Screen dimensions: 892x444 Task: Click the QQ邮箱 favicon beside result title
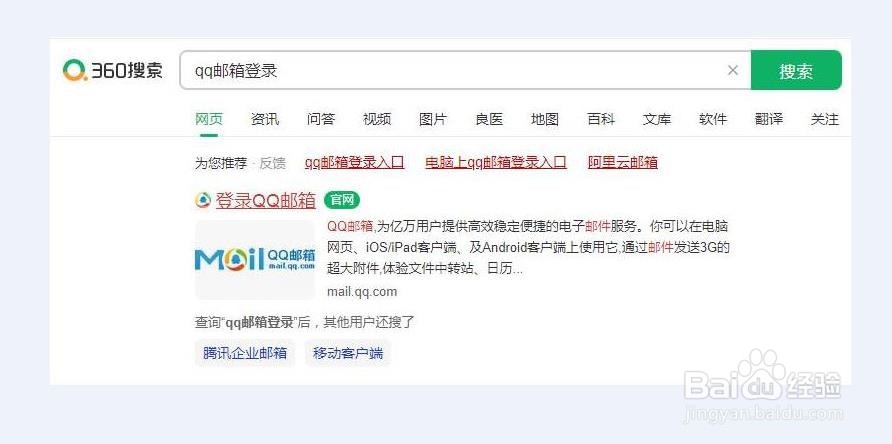click(203, 200)
